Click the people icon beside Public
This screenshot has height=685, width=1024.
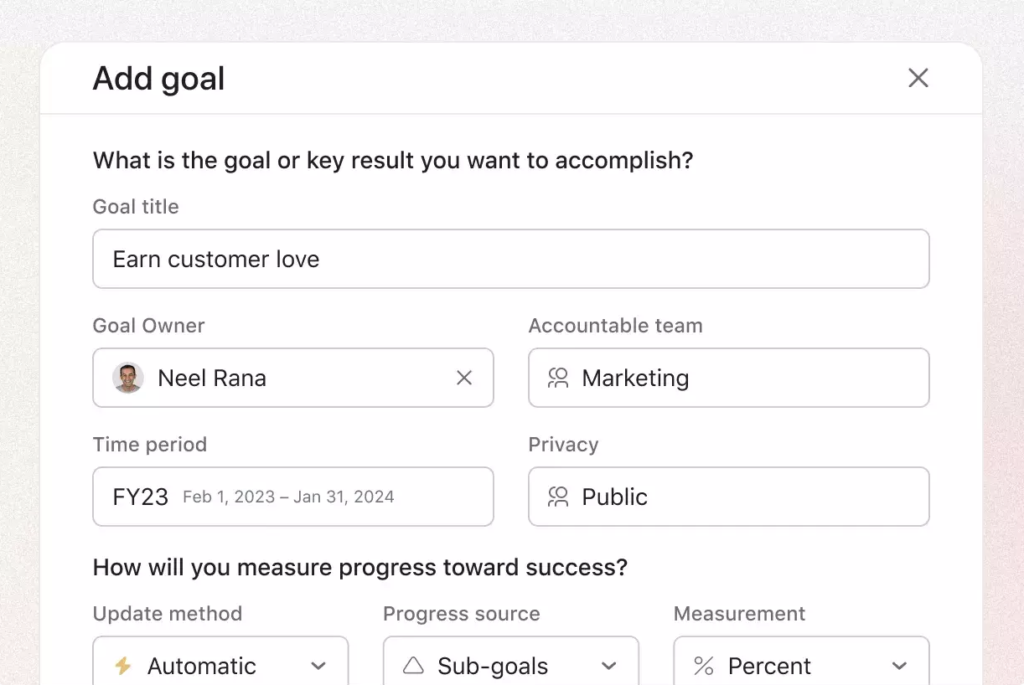(x=558, y=497)
